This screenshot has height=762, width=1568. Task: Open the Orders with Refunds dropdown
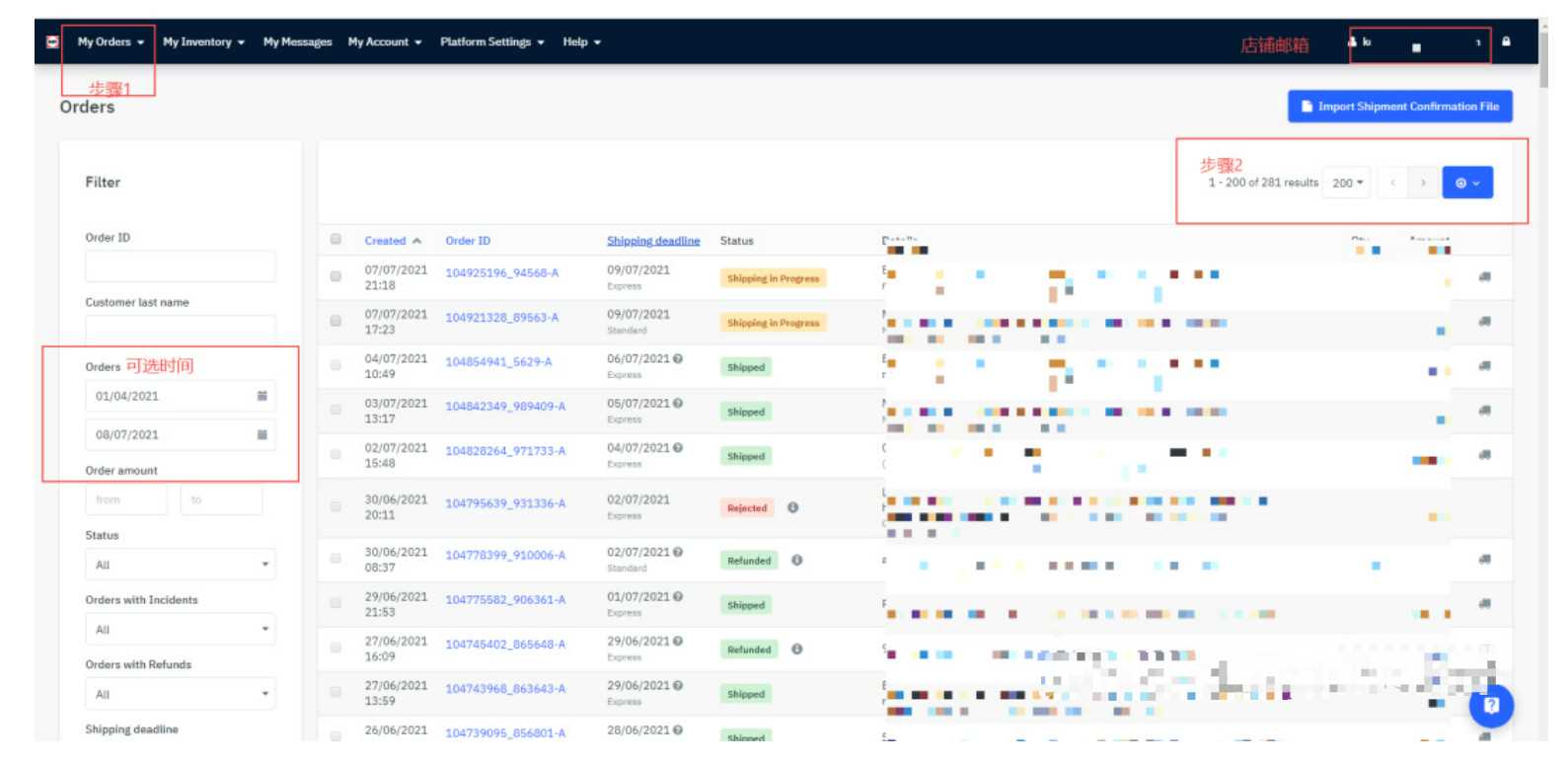coord(181,694)
